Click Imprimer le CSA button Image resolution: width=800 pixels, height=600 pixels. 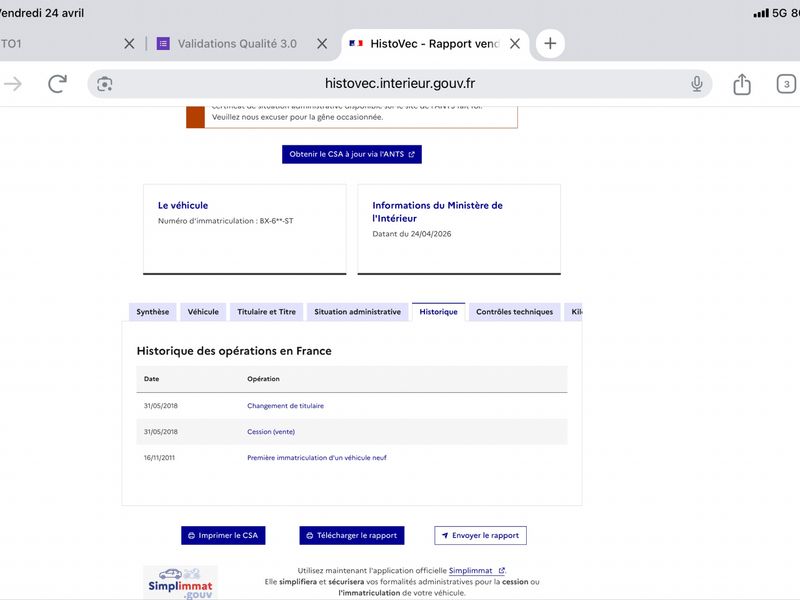click(x=223, y=535)
